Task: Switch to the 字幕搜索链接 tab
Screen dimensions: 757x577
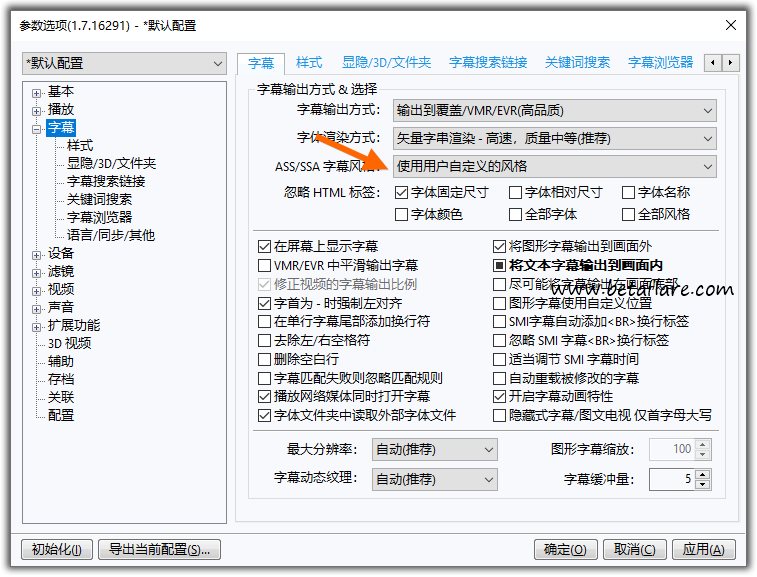Action: (x=487, y=63)
